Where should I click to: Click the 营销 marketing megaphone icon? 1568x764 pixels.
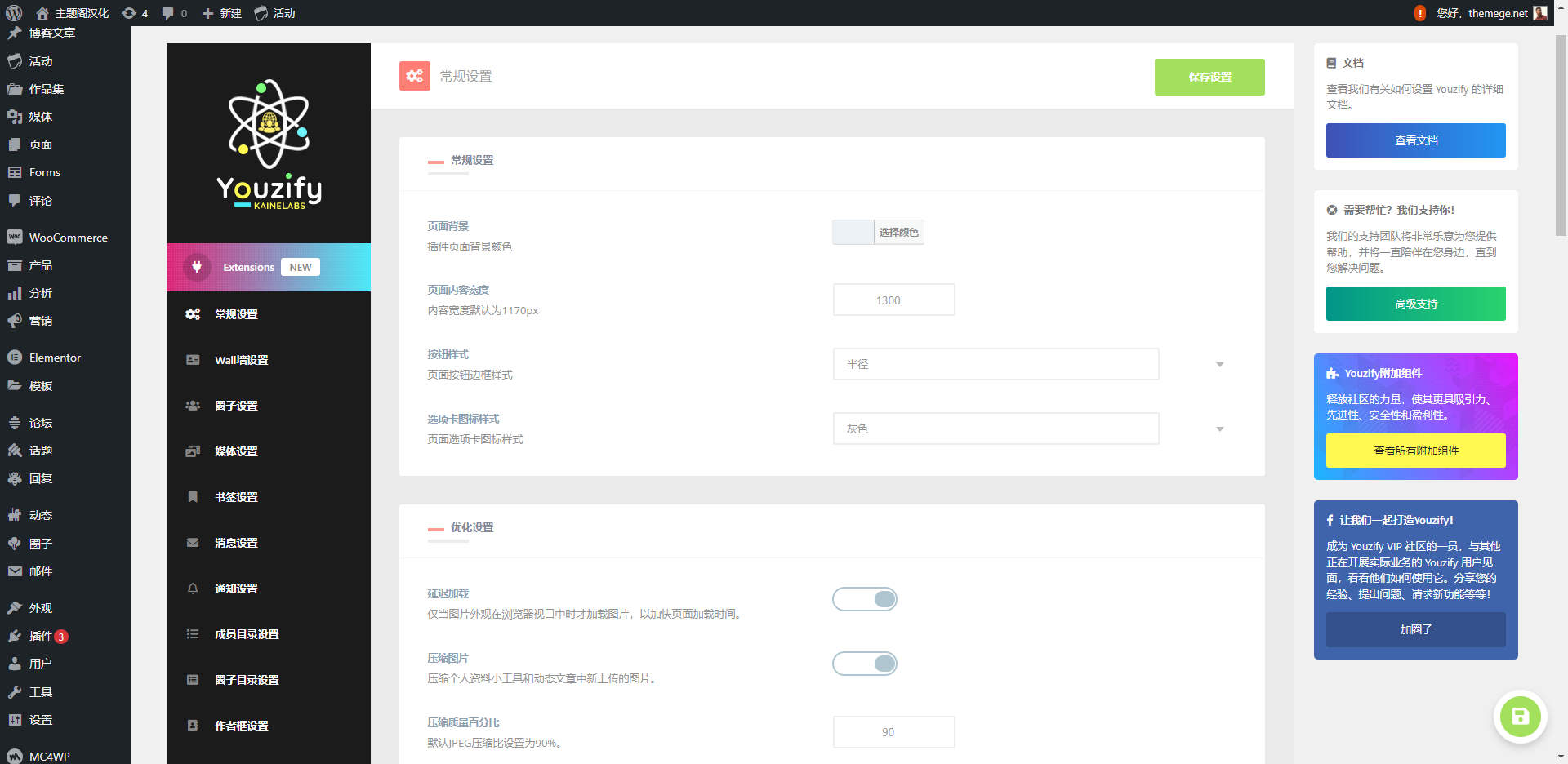point(15,321)
